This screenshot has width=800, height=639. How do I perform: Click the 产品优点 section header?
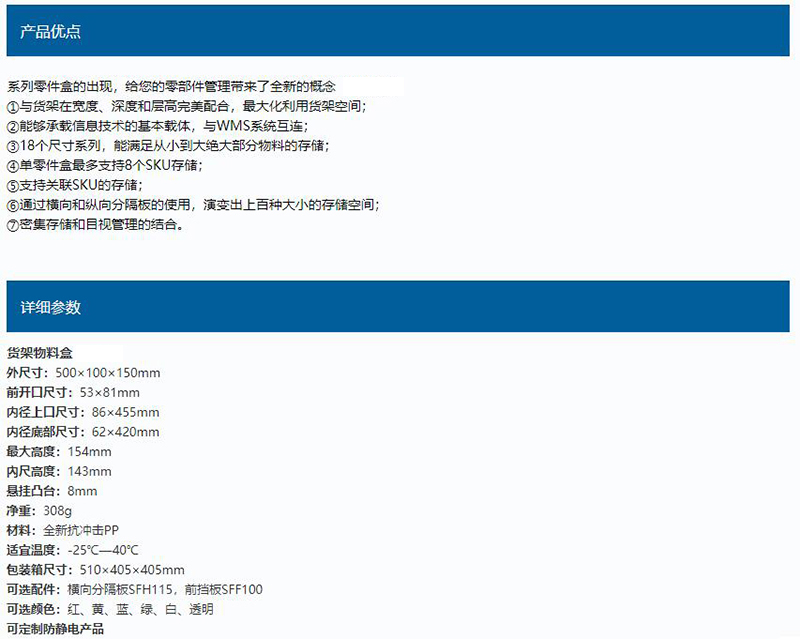point(51,32)
